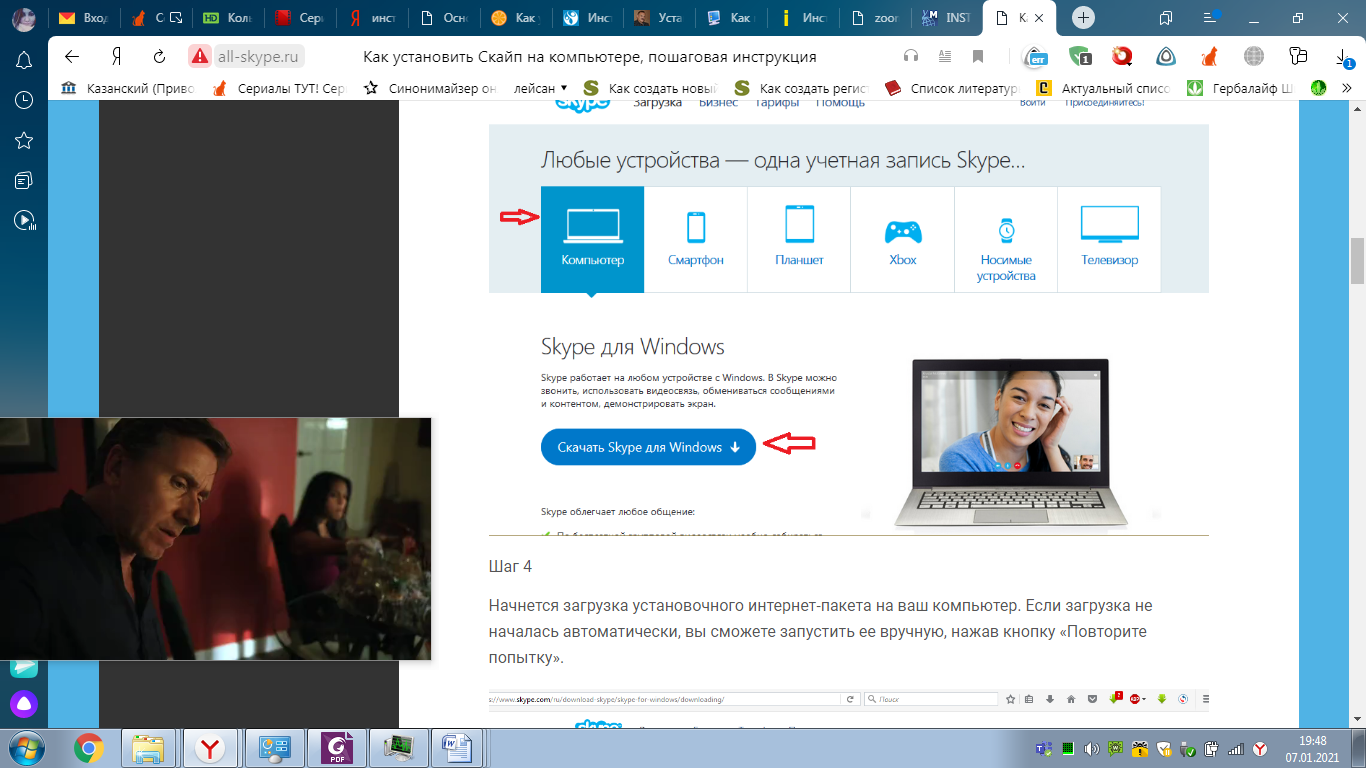Viewport: 1366px width, 768px height.
Task: Go back to the previous page
Action: (72, 56)
